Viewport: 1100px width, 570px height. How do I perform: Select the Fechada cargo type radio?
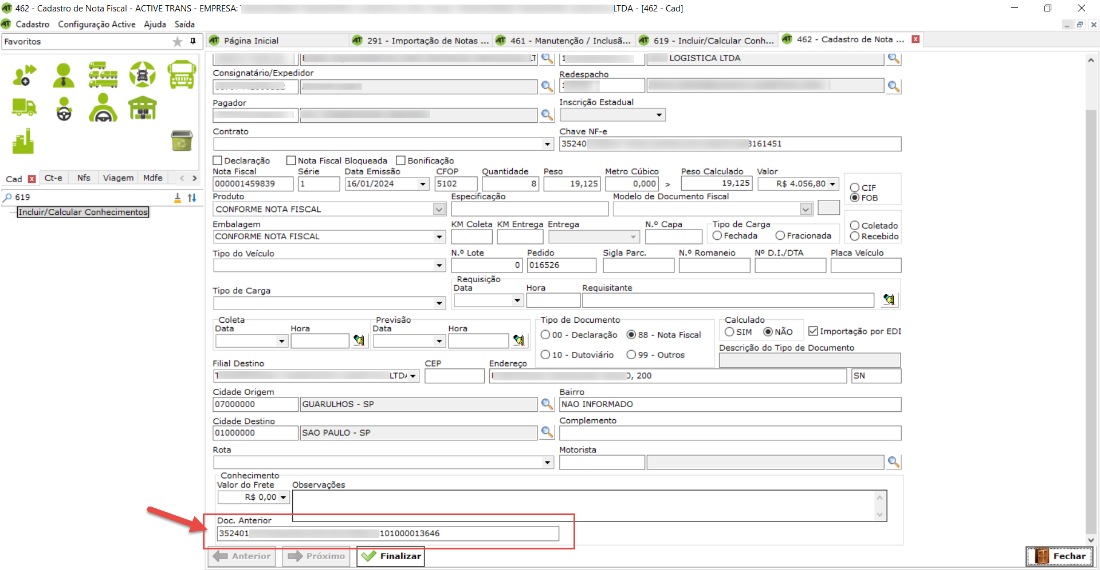tap(717, 236)
